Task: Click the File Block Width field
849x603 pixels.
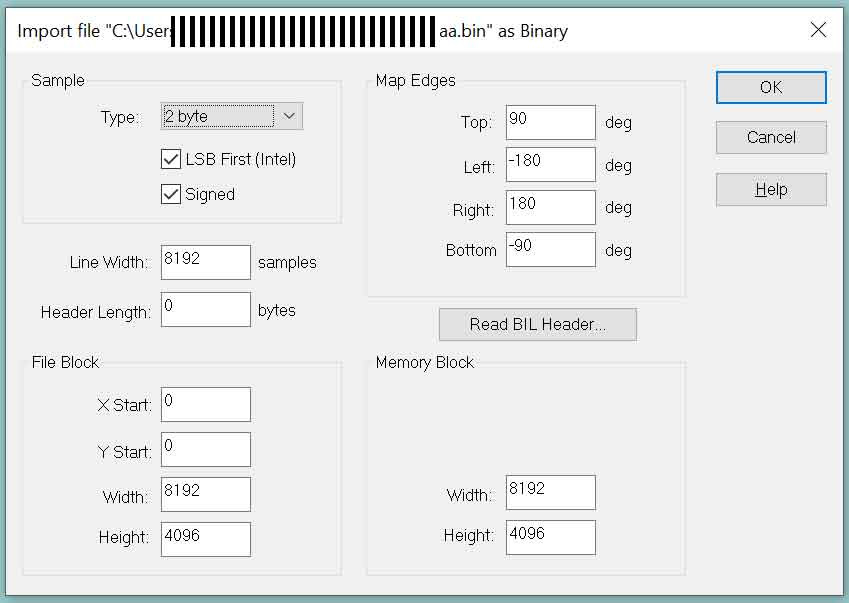Action: click(205, 494)
